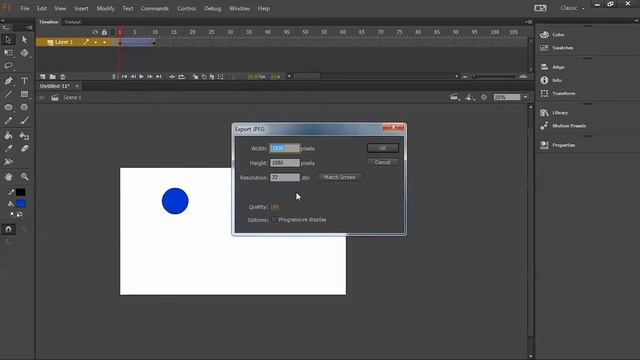Select the Ink Bottle tool

click(24, 136)
